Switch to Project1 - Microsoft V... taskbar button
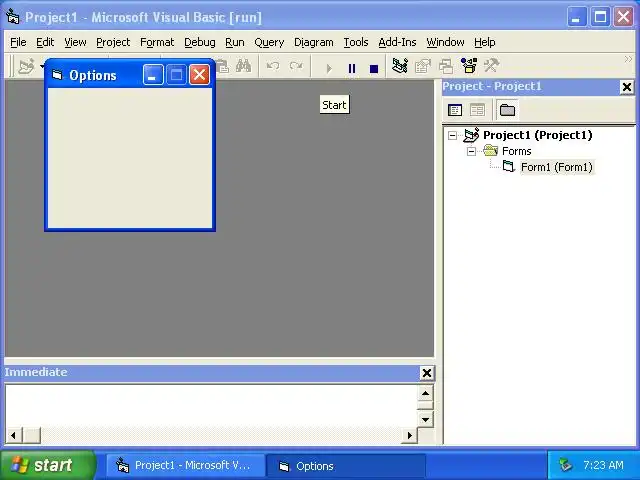Viewport: 640px width, 480px height. tap(186, 465)
